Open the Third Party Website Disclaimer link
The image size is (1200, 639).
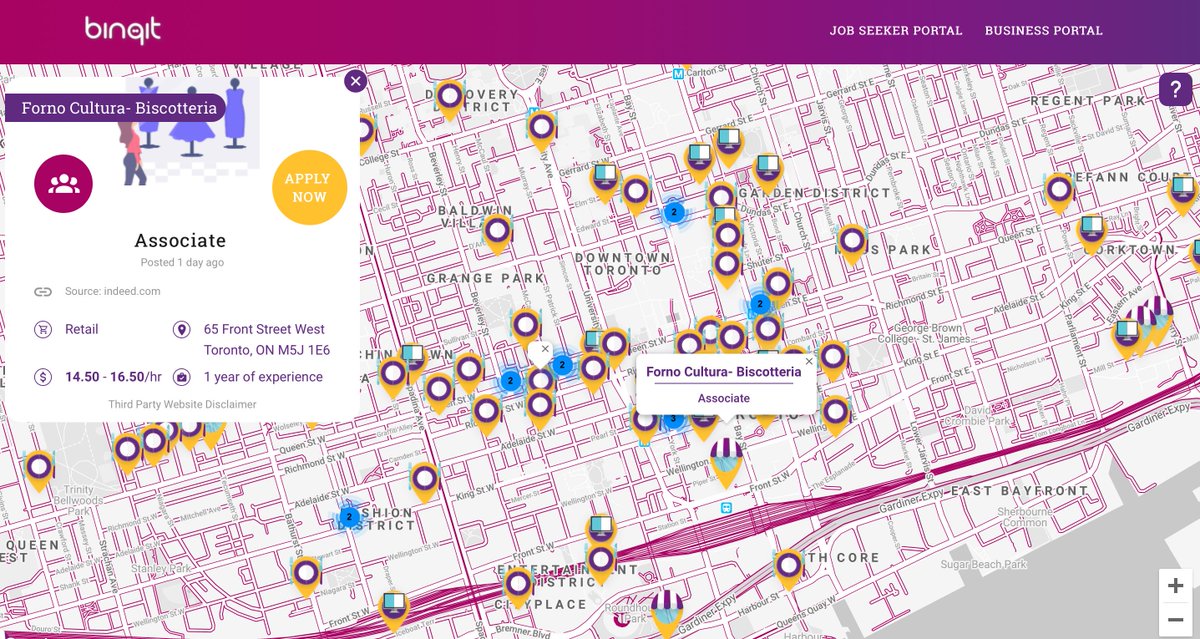(182, 404)
